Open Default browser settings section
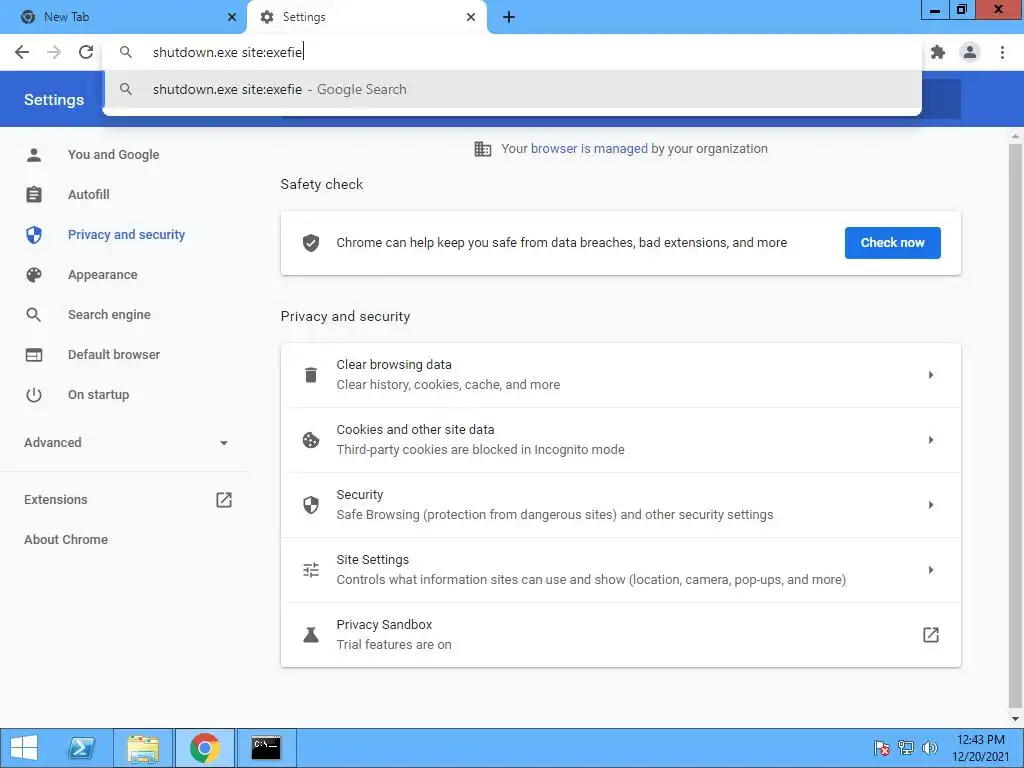The width and height of the screenshot is (1024, 768). click(114, 355)
